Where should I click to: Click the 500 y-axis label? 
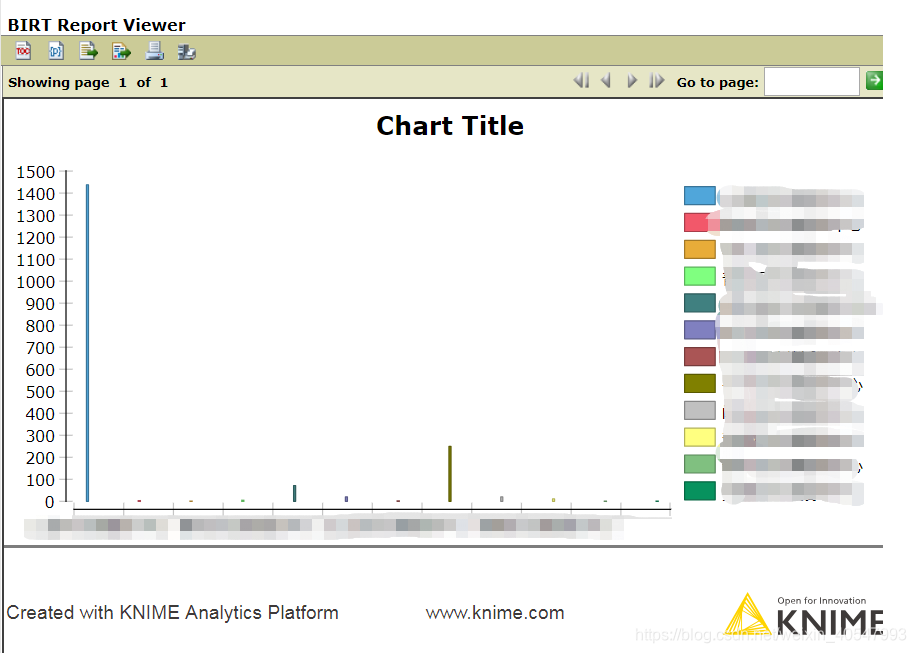coord(40,392)
